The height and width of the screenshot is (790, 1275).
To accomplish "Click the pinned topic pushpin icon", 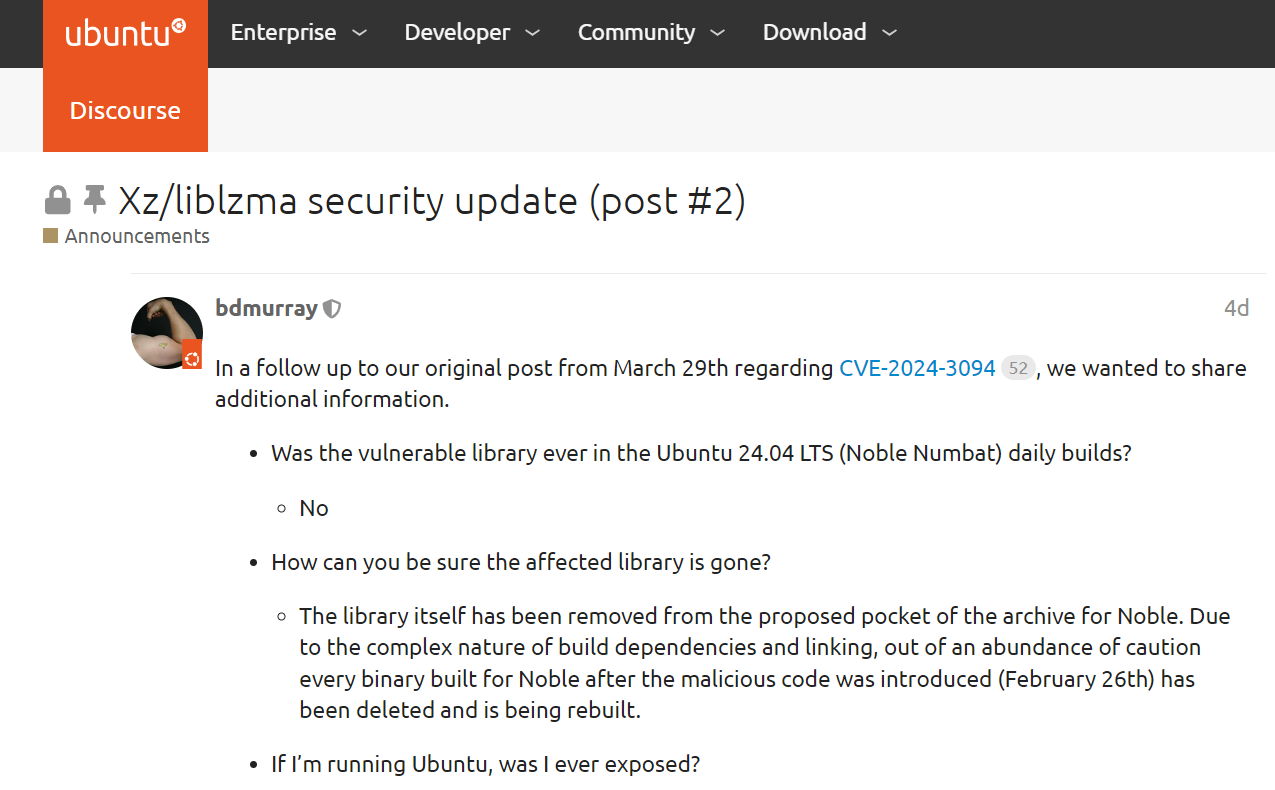I will [95, 201].
